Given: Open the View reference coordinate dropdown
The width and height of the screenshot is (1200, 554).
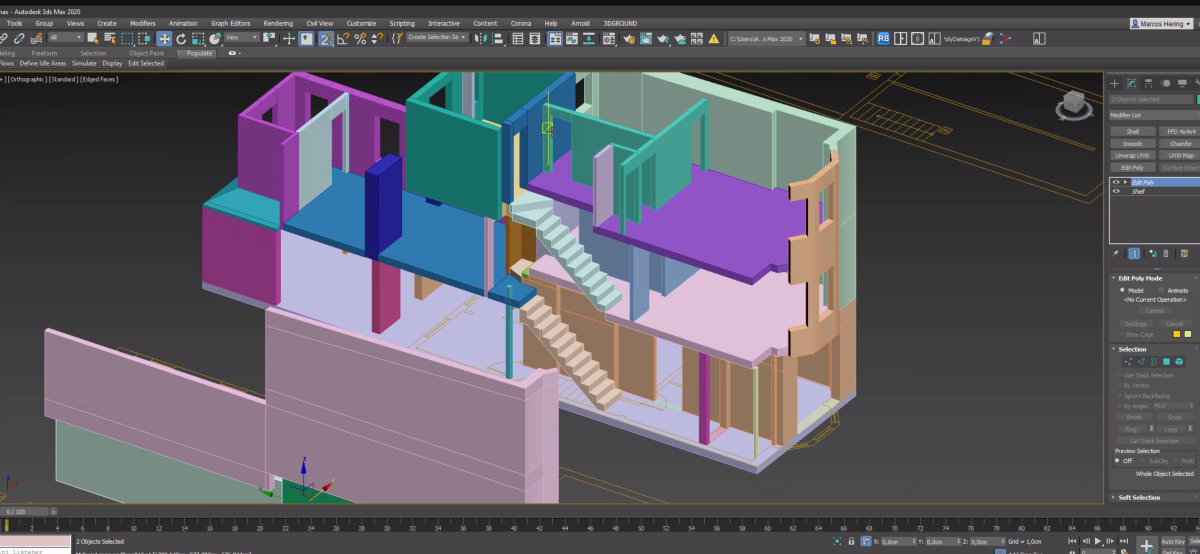Looking at the screenshot, I should coord(241,38).
